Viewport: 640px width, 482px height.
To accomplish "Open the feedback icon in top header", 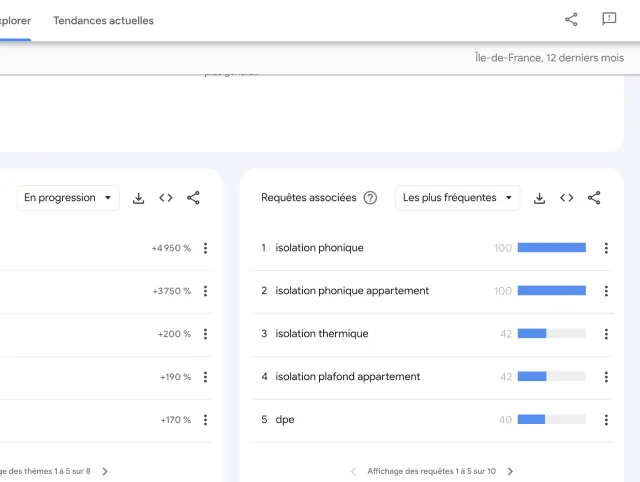I will click(609, 19).
